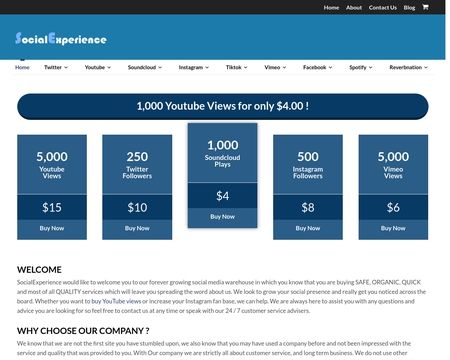Screen dimensions: 450x360
Task: Click the $8 price
Action: 308,207
